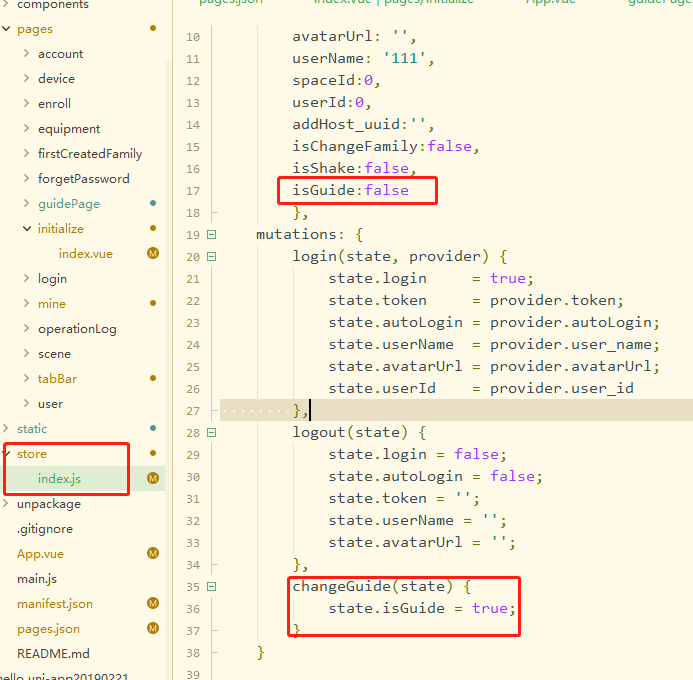
Task: Expand the forgetPassword folder chevron
Action: pos(27,178)
